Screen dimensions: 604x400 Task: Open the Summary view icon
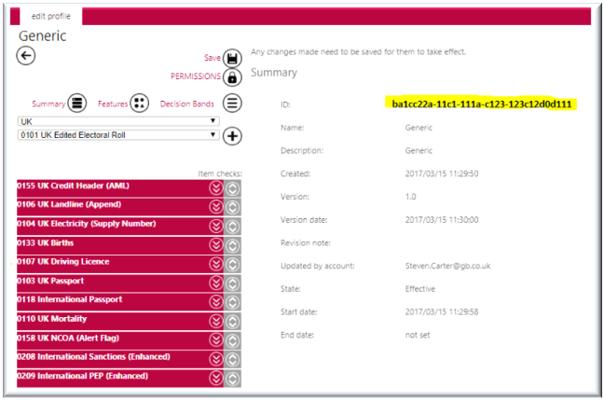[77, 103]
